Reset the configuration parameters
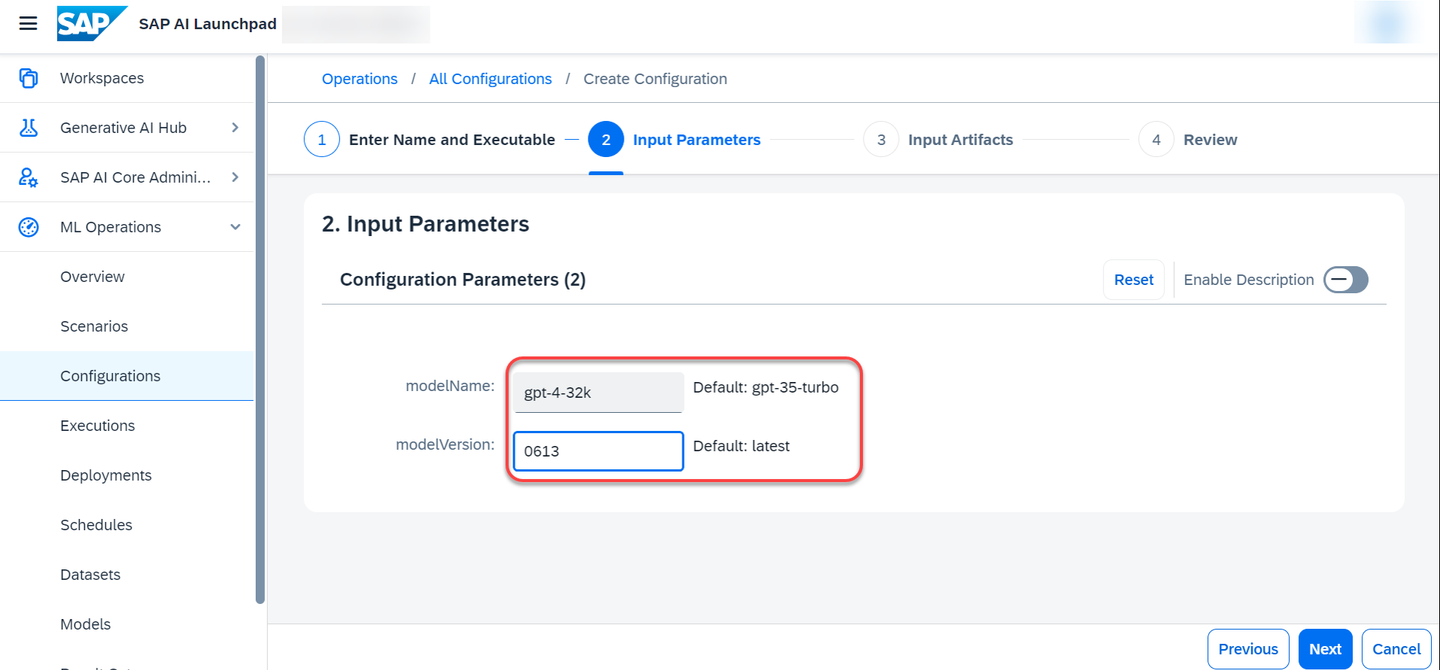This screenshot has height=670, width=1440. [x=1134, y=280]
